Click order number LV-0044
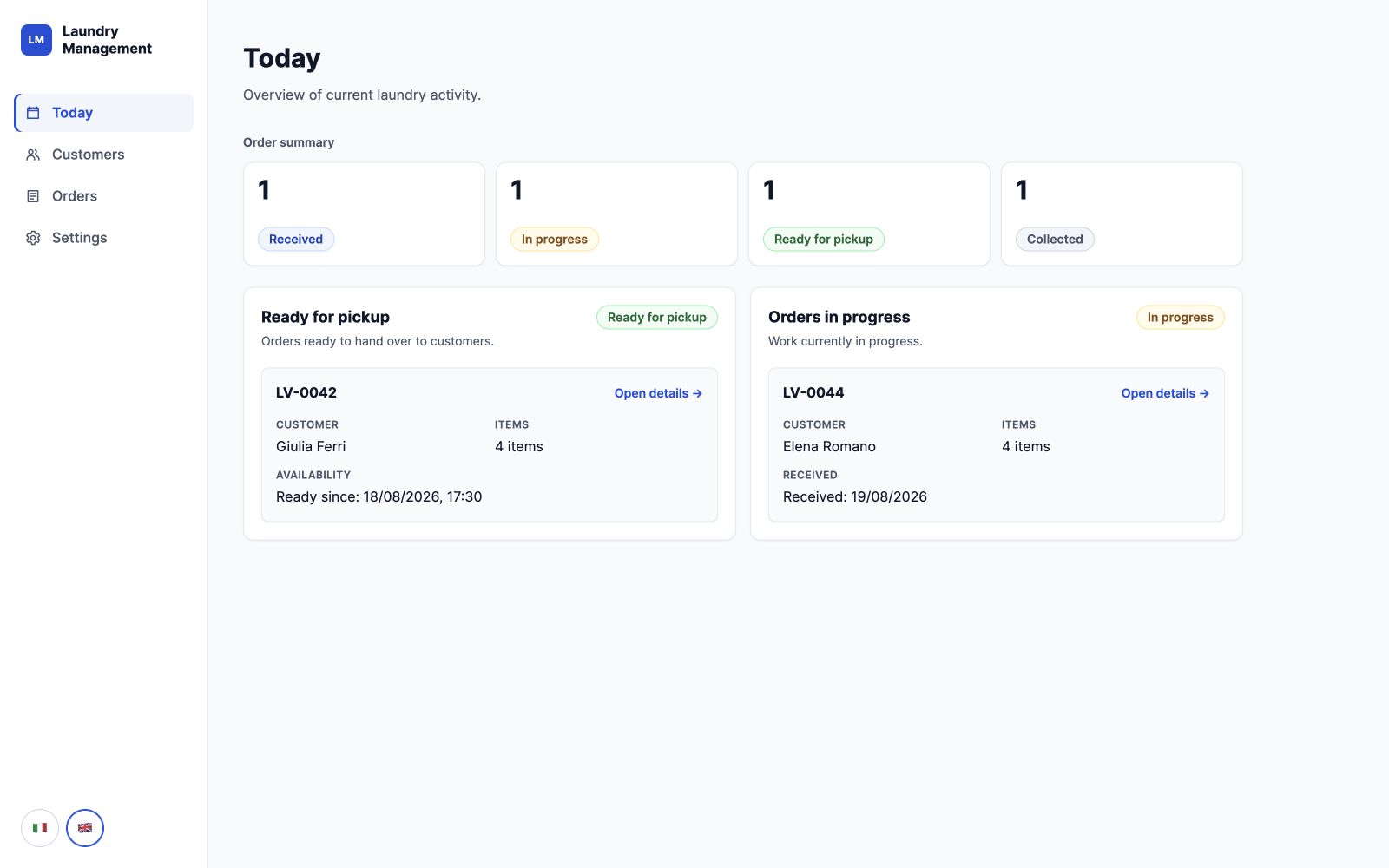 (x=813, y=392)
